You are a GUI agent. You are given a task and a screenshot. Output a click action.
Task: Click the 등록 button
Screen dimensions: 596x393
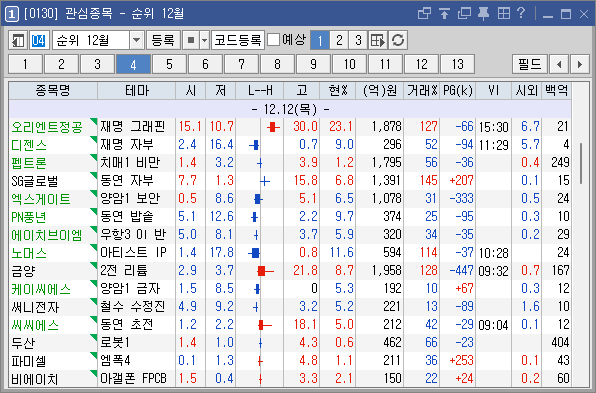tap(163, 40)
